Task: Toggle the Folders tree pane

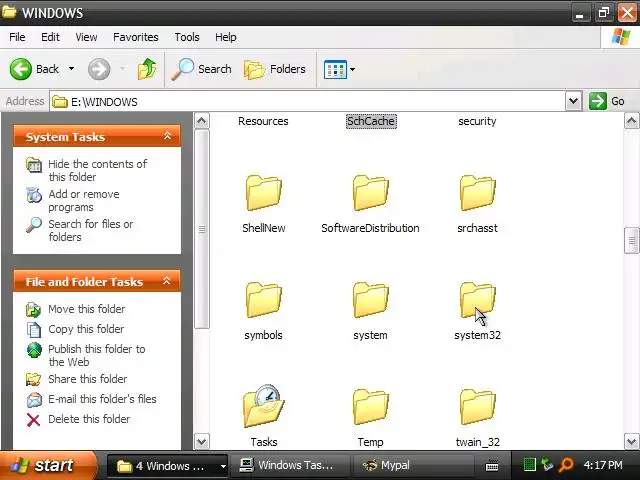Action: click(x=275, y=69)
